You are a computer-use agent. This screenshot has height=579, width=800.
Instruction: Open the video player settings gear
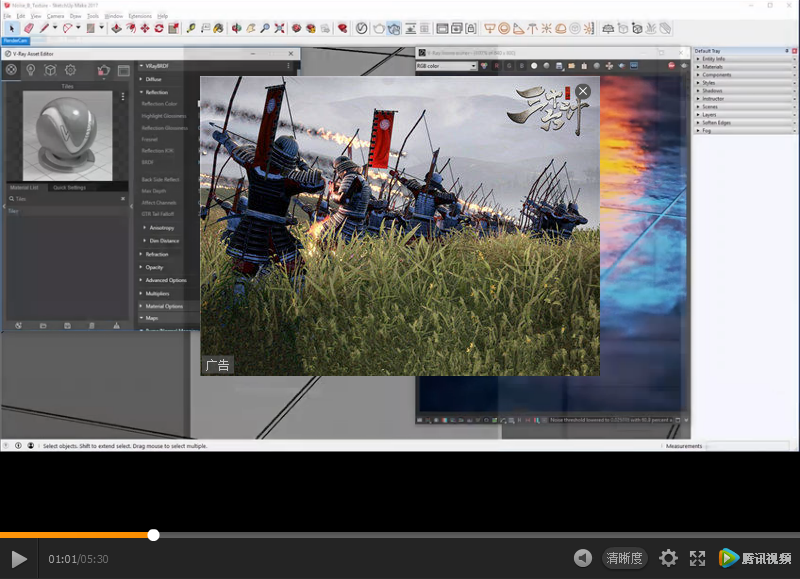668,558
